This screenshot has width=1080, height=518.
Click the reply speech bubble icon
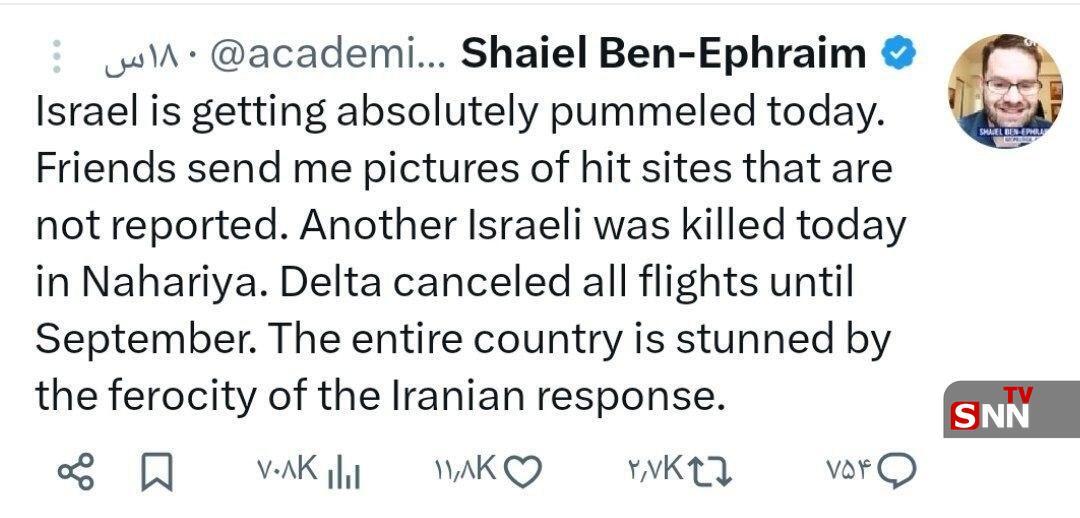(897, 471)
